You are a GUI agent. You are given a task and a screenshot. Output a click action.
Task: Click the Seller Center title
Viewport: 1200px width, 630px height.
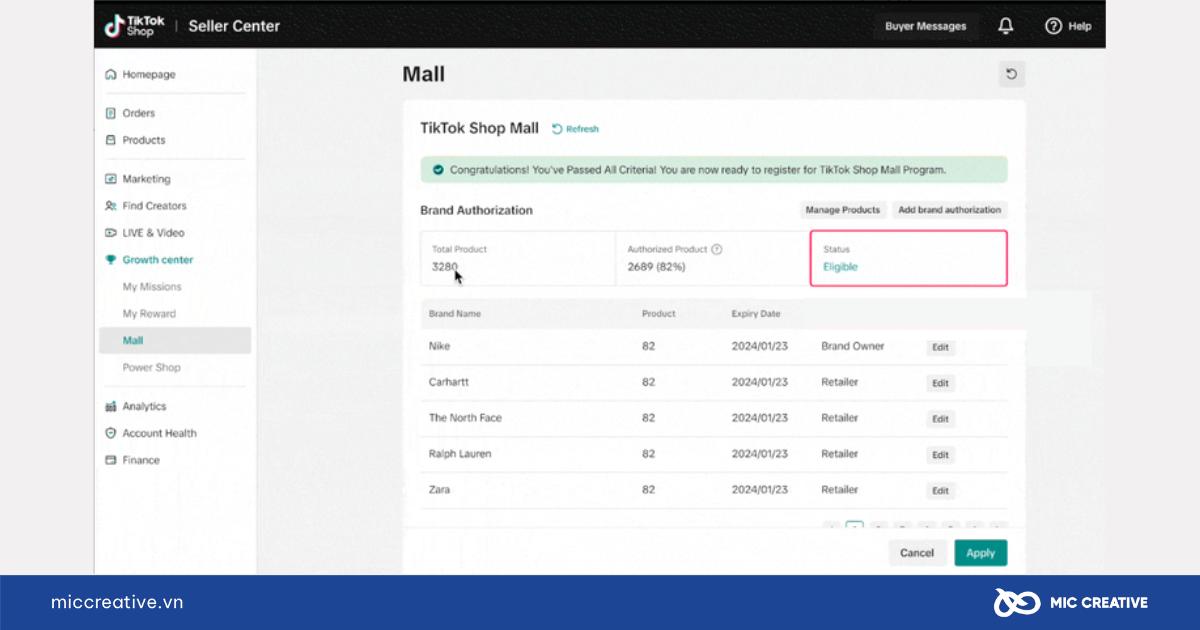pyautogui.click(x=234, y=26)
